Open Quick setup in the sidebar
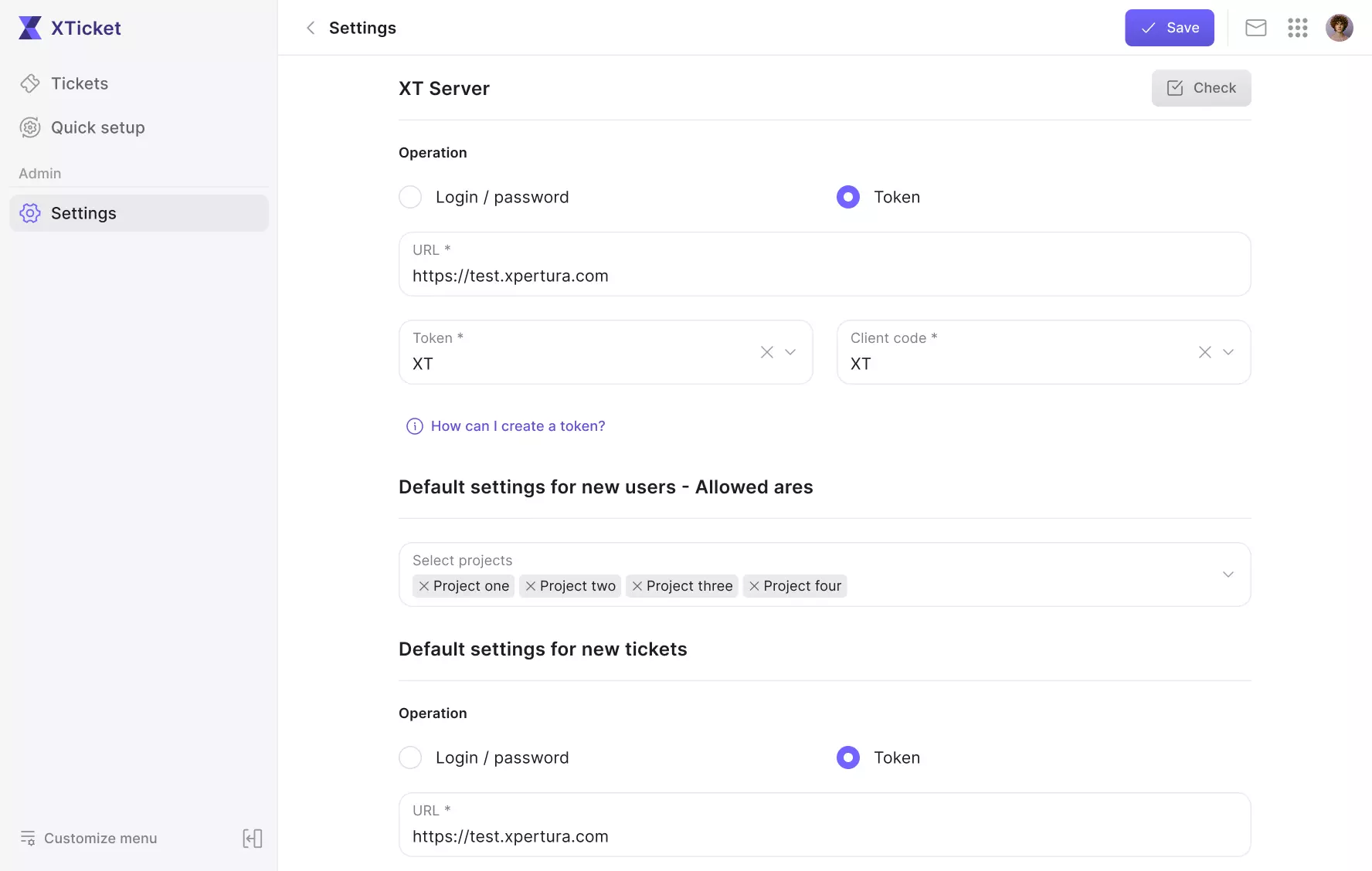The width and height of the screenshot is (1372, 871). tap(139, 127)
